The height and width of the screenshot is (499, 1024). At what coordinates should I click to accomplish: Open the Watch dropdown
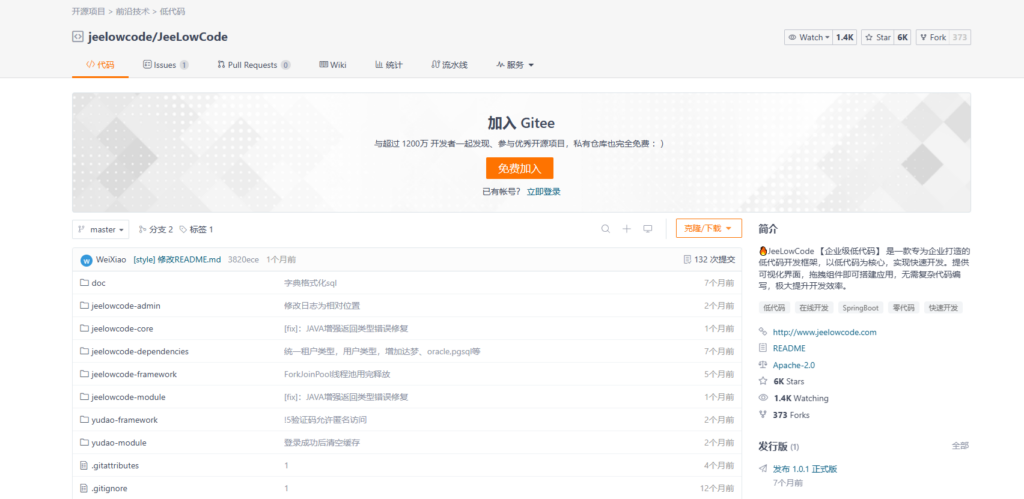point(809,37)
